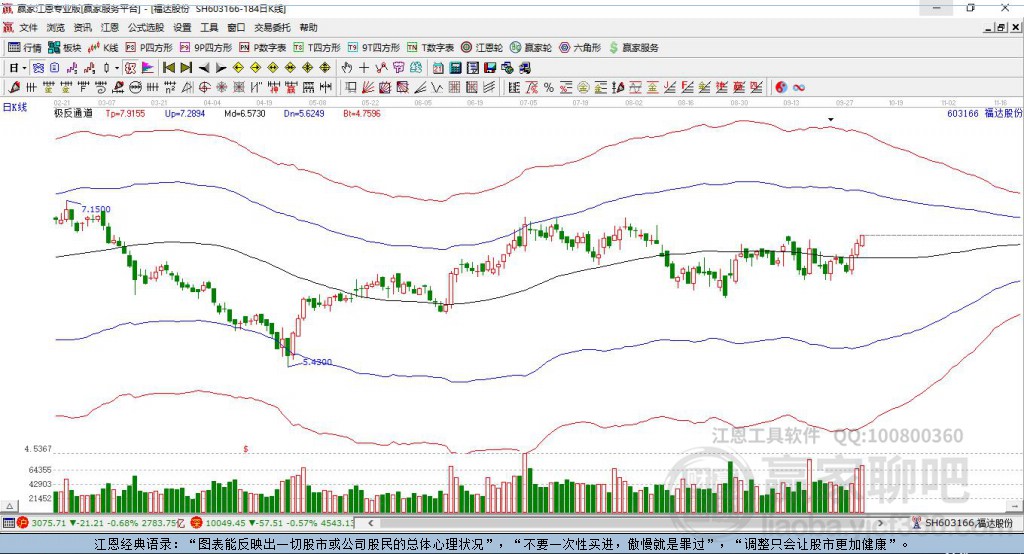Image resolution: width=1024 pixels, height=554 pixels.
Task: Open the 9P四方形 tool
Action: tap(206, 48)
